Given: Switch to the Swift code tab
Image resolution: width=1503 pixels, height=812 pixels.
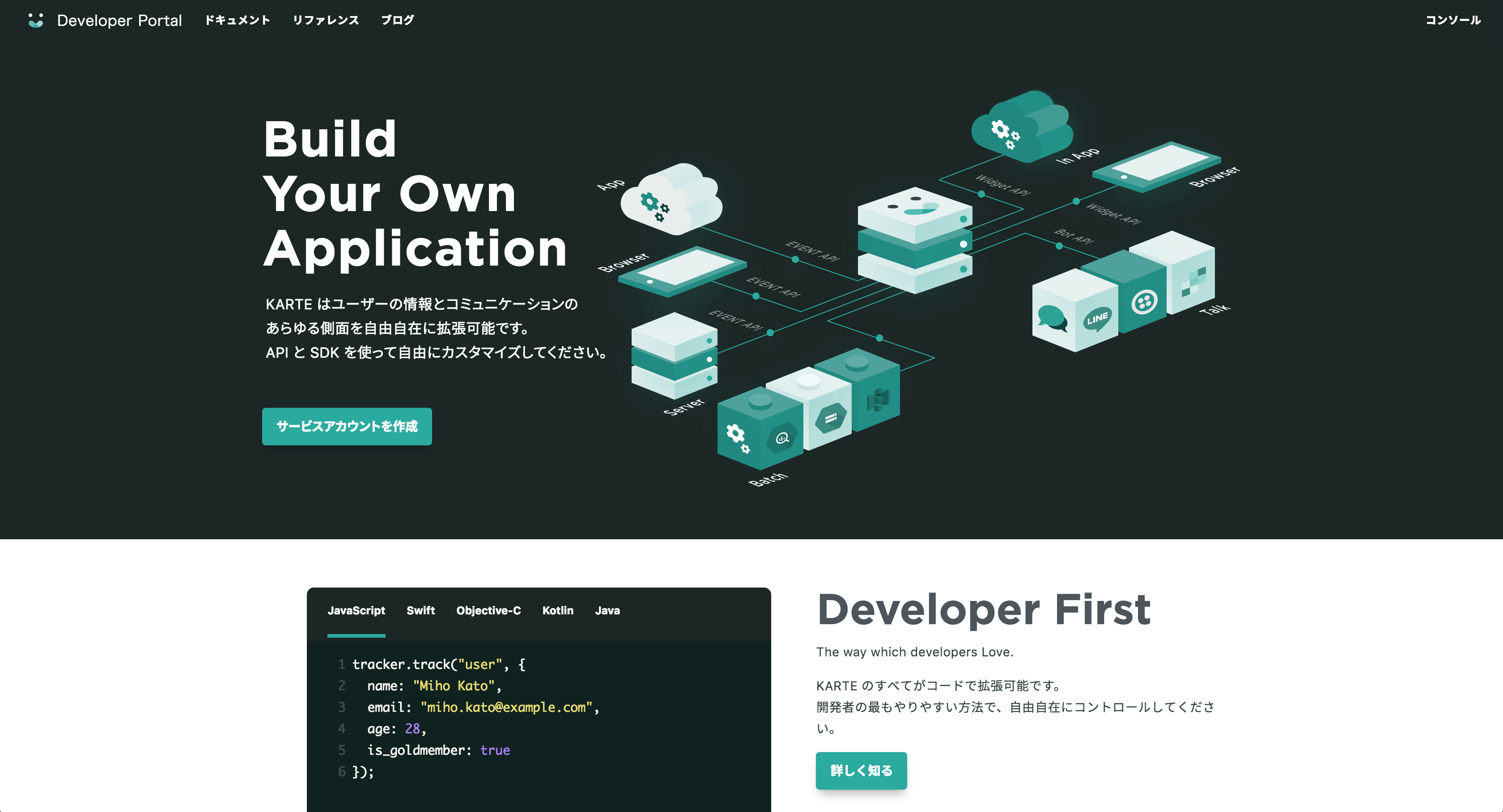Looking at the screenshot, I should [420, 610].
